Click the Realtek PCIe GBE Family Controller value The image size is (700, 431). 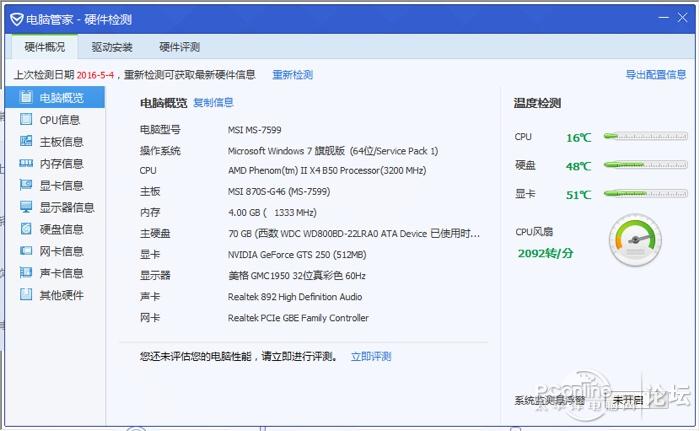tap(298, 318)
